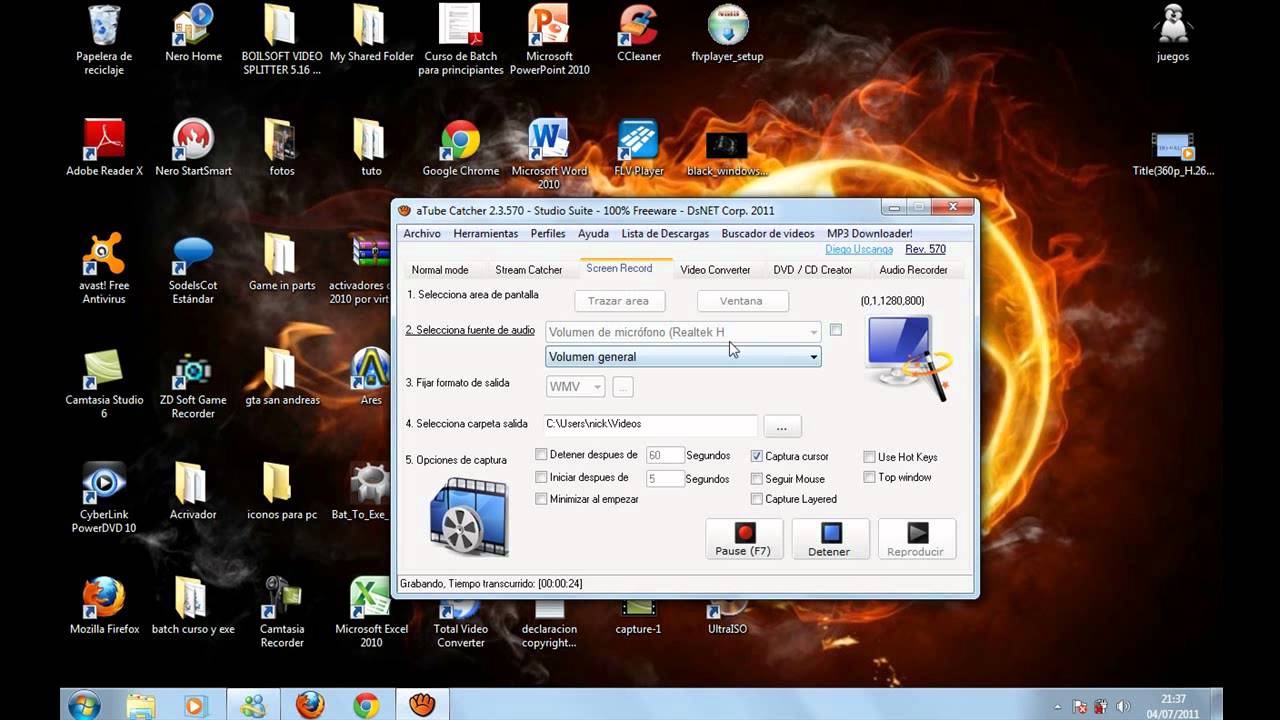Open the Volumen general dropdown
This screenshot has width=1280, height=720.
683,356
